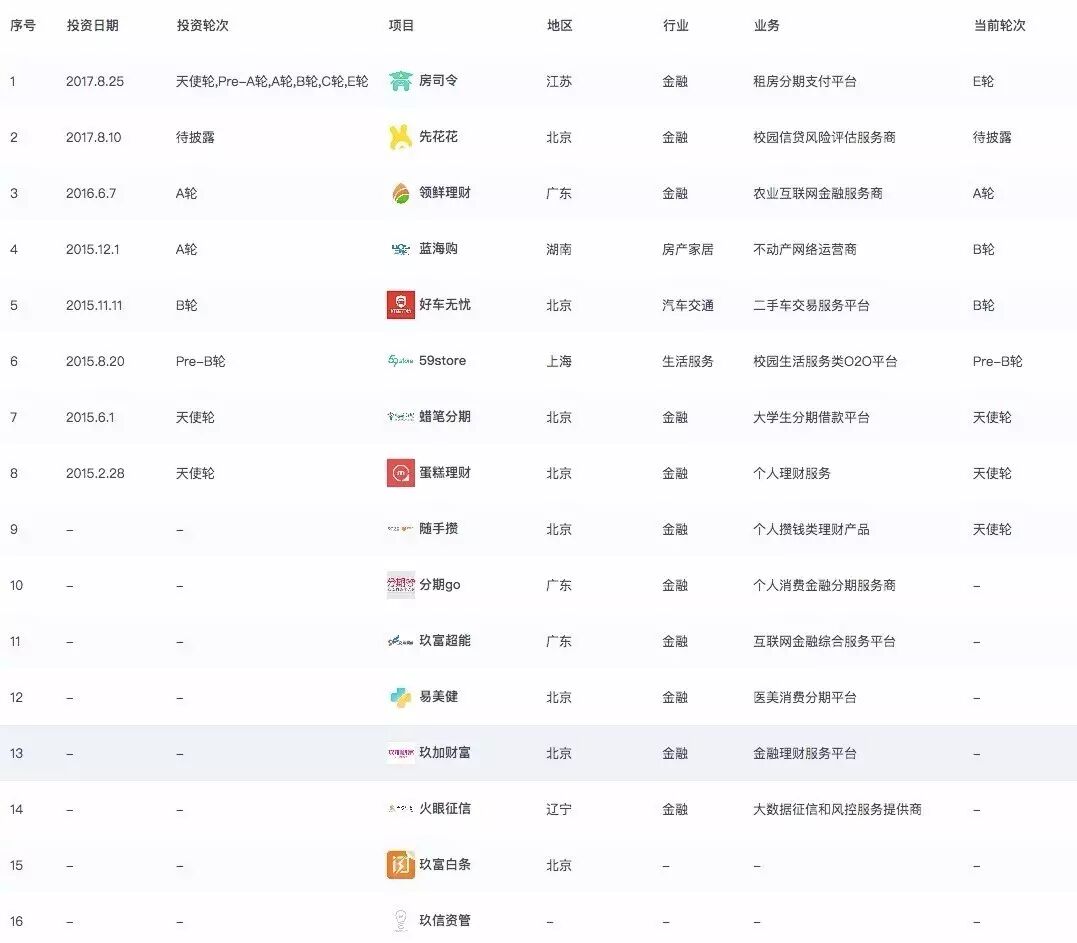Click the 大学生分期借款平台 business cell
The image size is (1077, 943).
pyautogui.click(x=811, y=418)
